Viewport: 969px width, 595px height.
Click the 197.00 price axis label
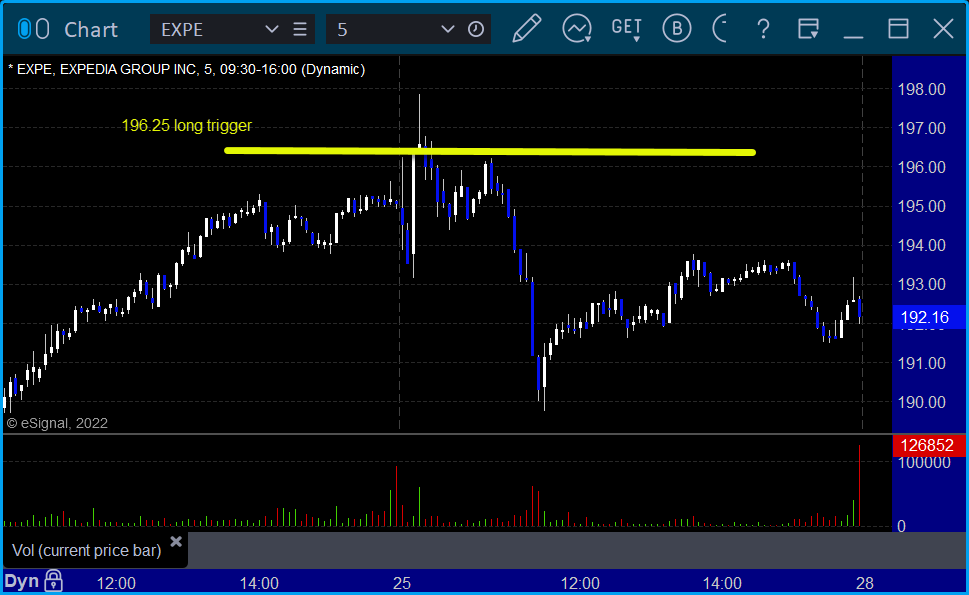(921, 129)
